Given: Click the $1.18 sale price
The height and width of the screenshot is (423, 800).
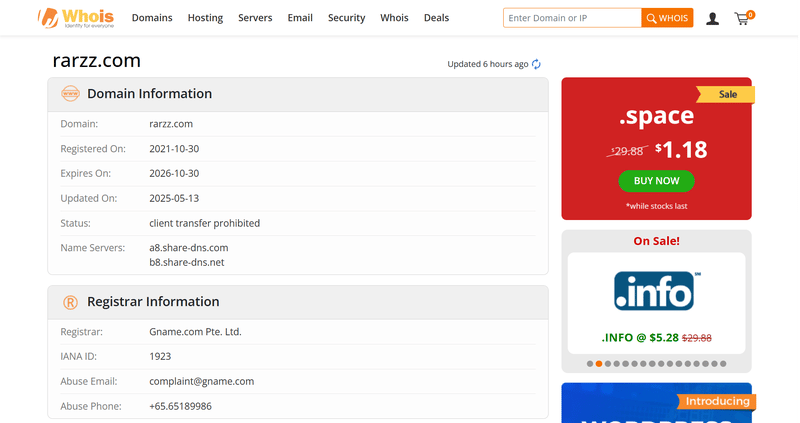Looking at the screenshot, I should click(682, 150).
